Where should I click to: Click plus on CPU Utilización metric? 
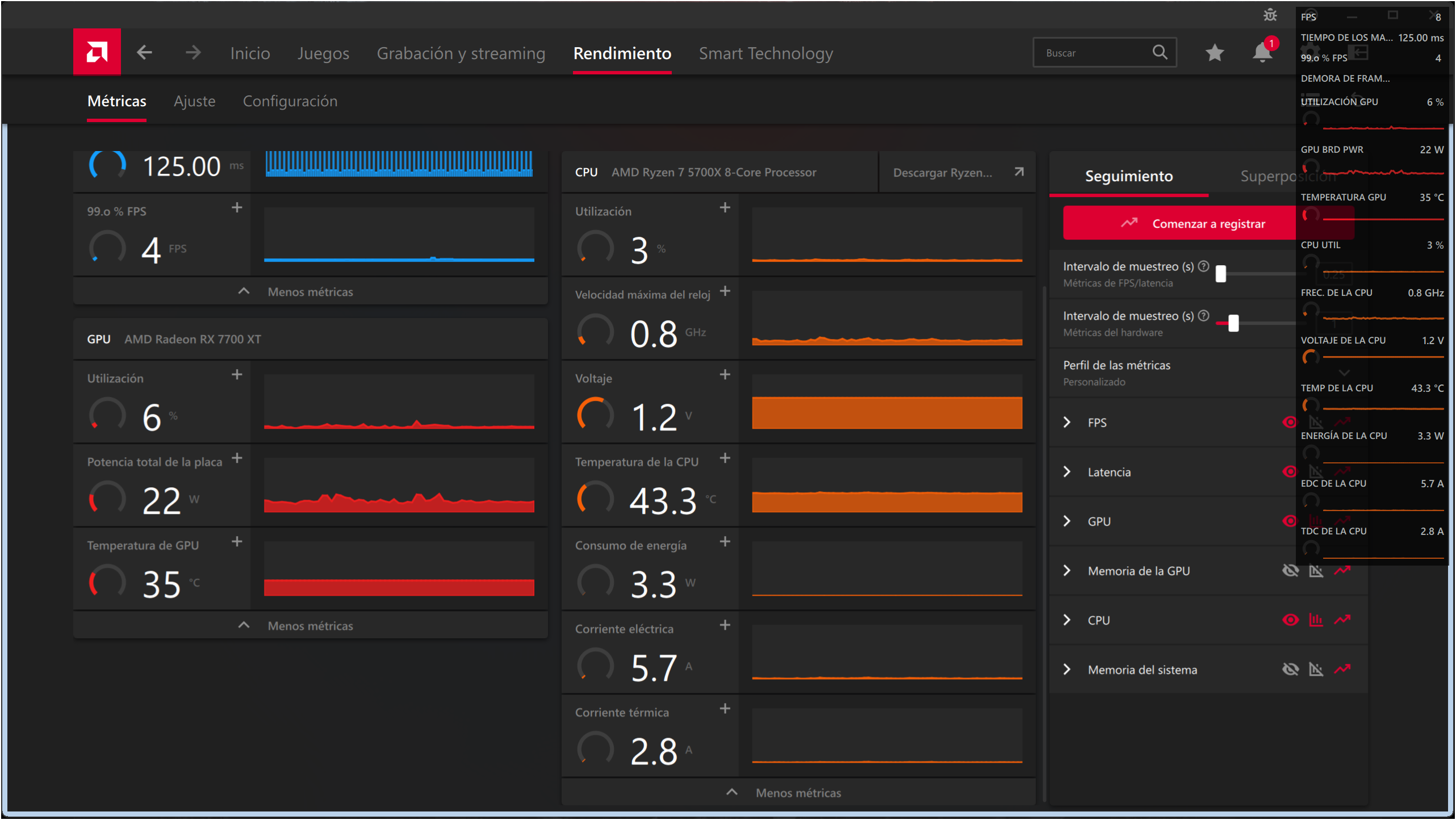click(725, 208)
